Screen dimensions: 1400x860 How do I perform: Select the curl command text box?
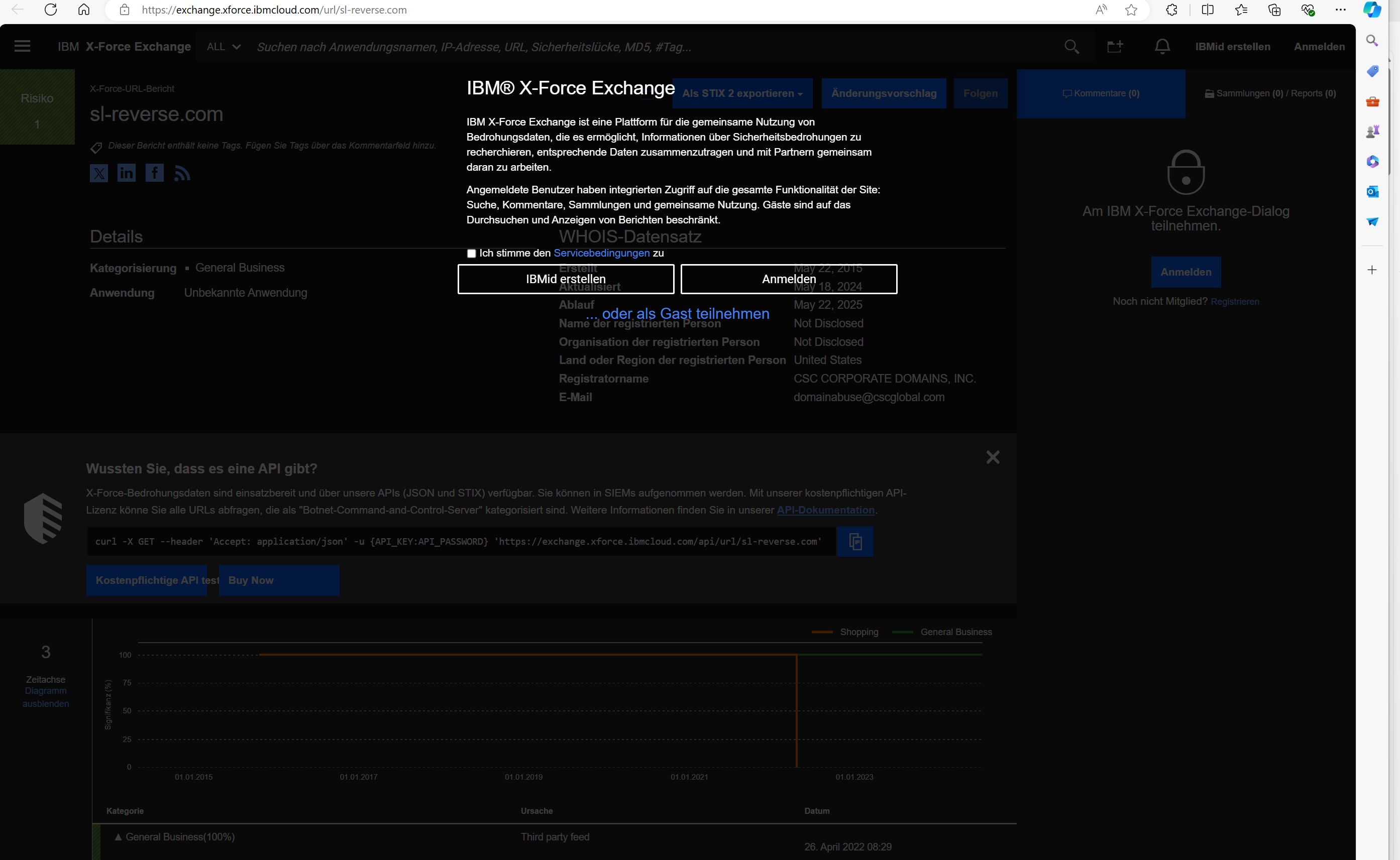tap(462, 542)
